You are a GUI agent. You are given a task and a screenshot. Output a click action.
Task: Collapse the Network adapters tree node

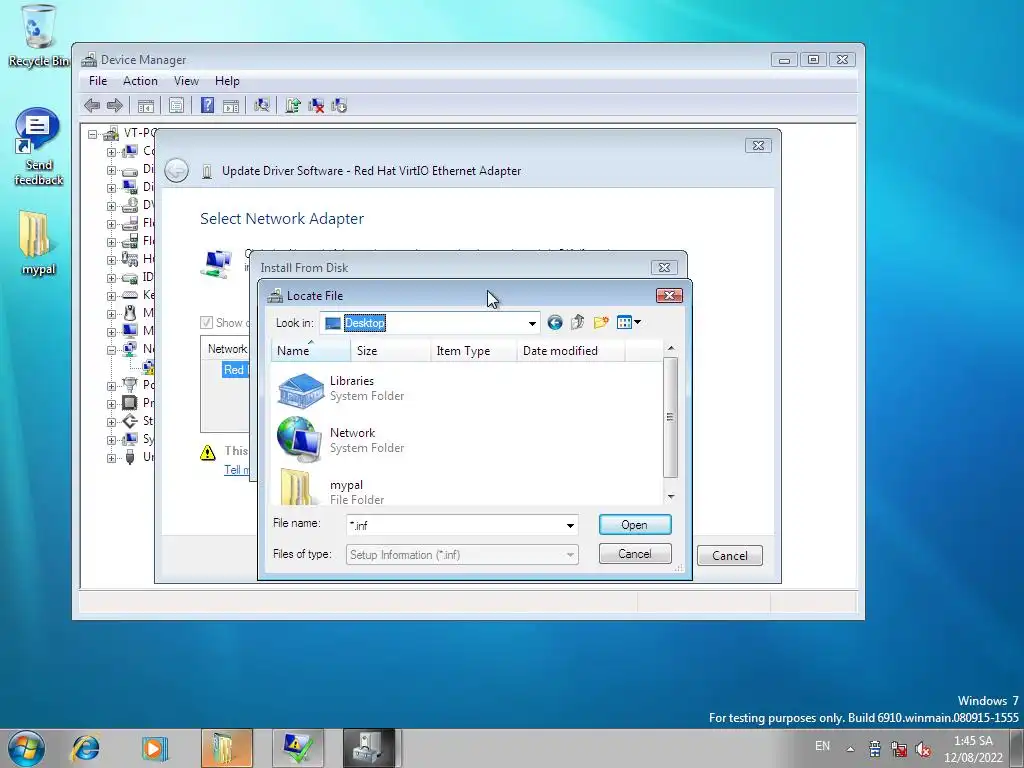coord(112,349)
